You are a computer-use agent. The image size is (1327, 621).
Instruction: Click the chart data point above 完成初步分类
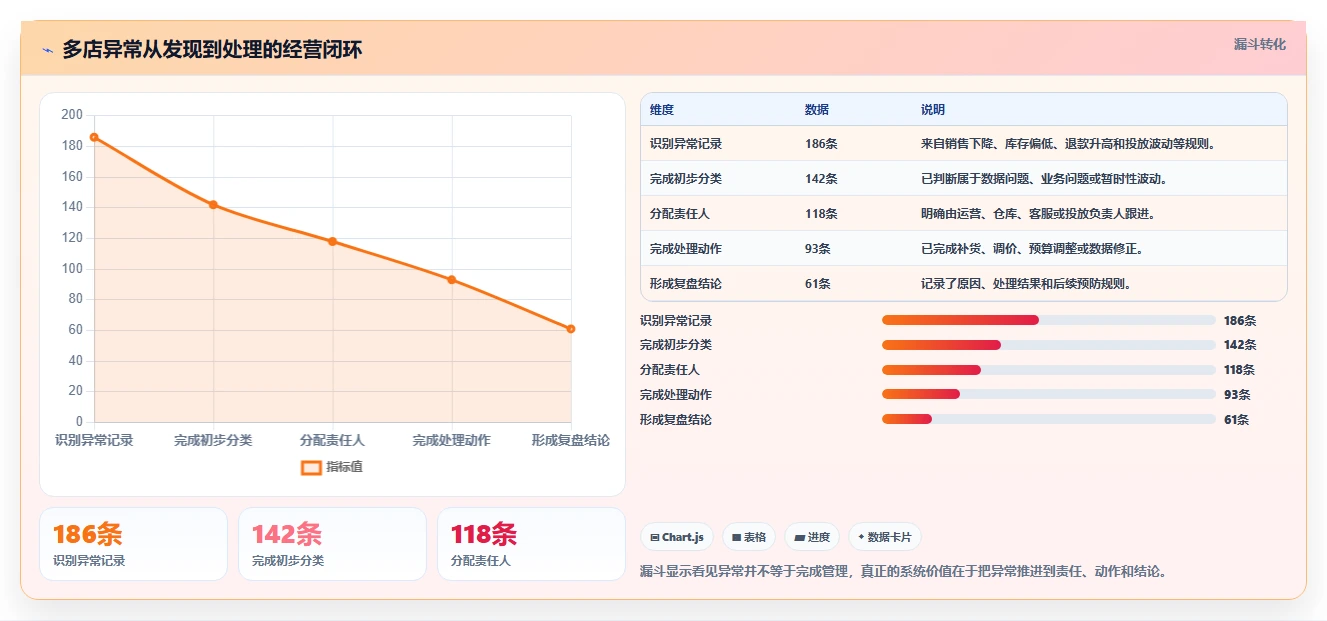click(213, 204)
